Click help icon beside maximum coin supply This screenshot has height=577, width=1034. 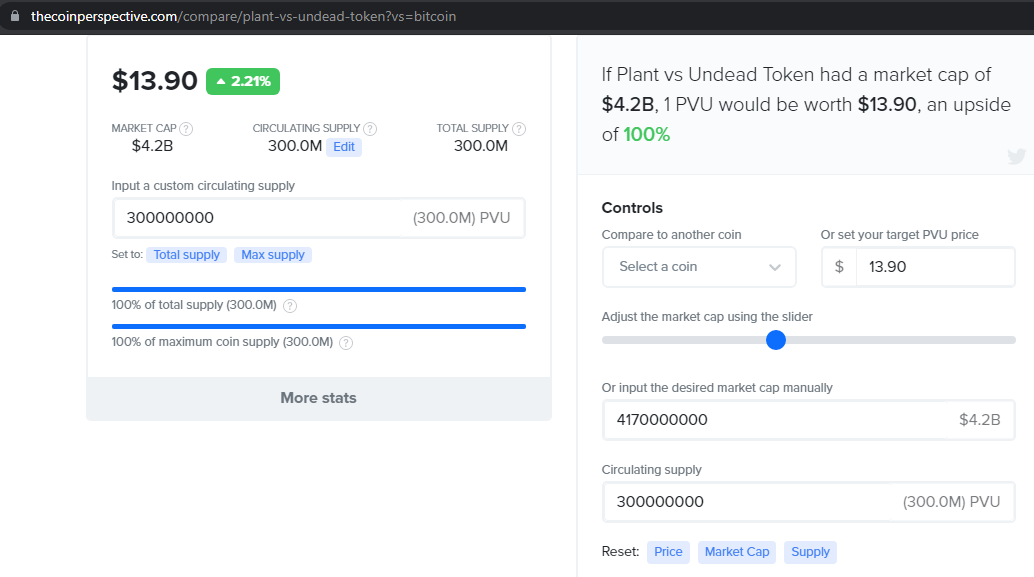(346, 343)
